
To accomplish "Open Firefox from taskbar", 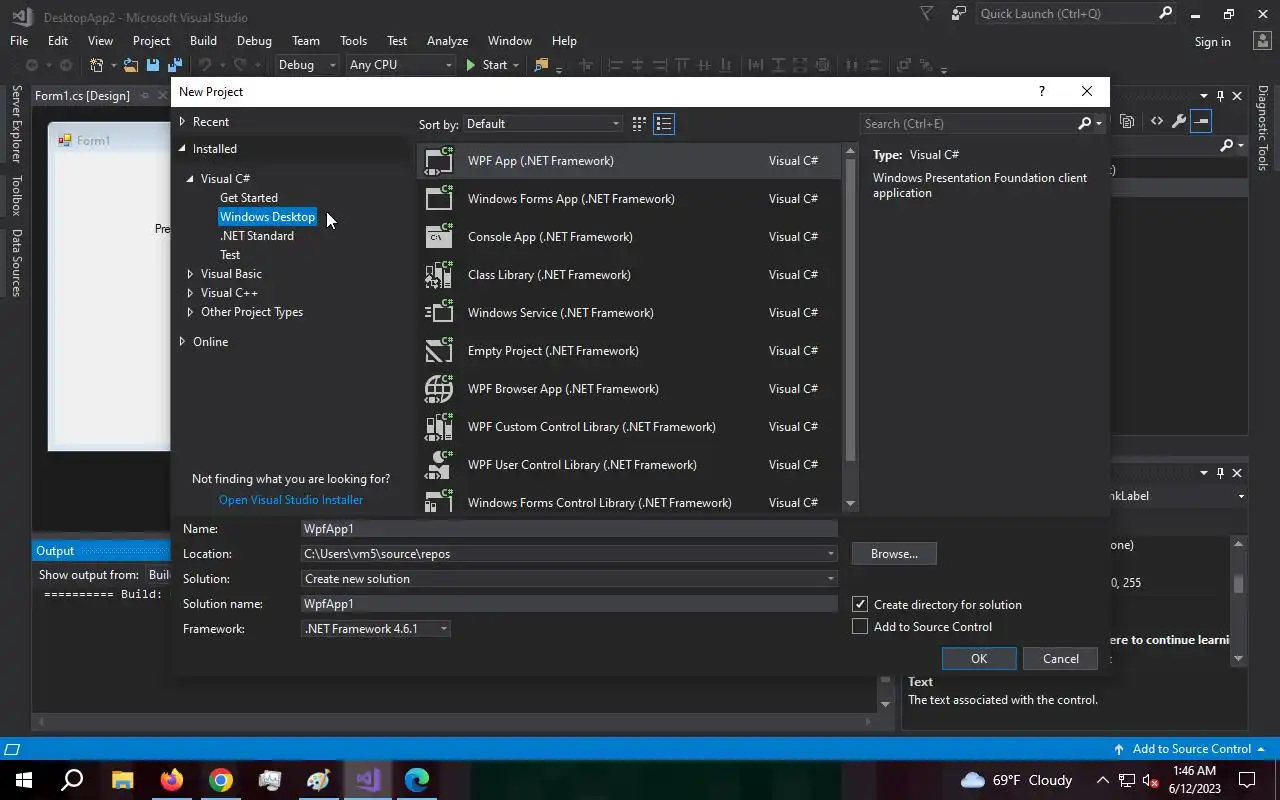I will 172,780.
